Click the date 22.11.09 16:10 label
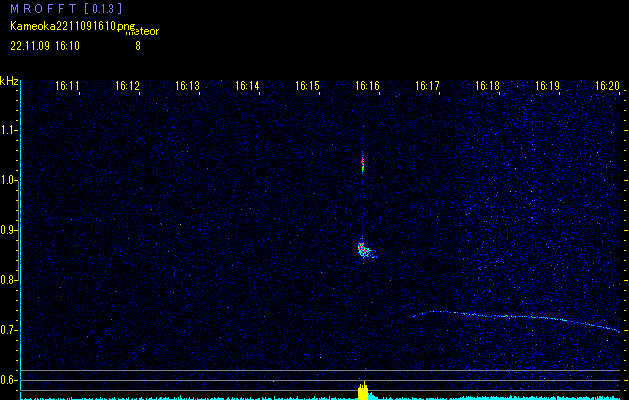 click(45, 46)
